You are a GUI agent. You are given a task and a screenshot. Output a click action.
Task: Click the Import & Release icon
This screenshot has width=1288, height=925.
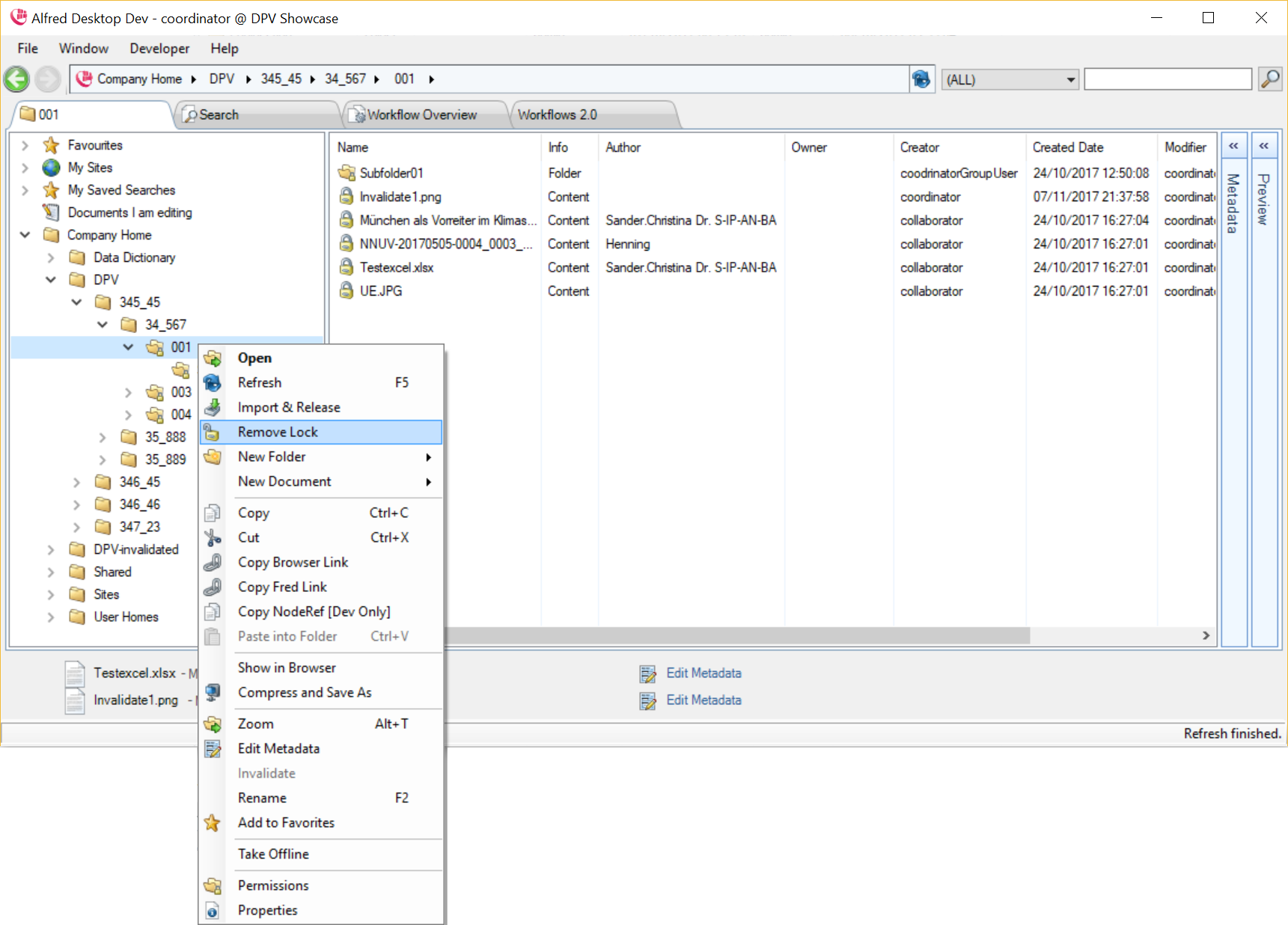[x=213, y=407]
